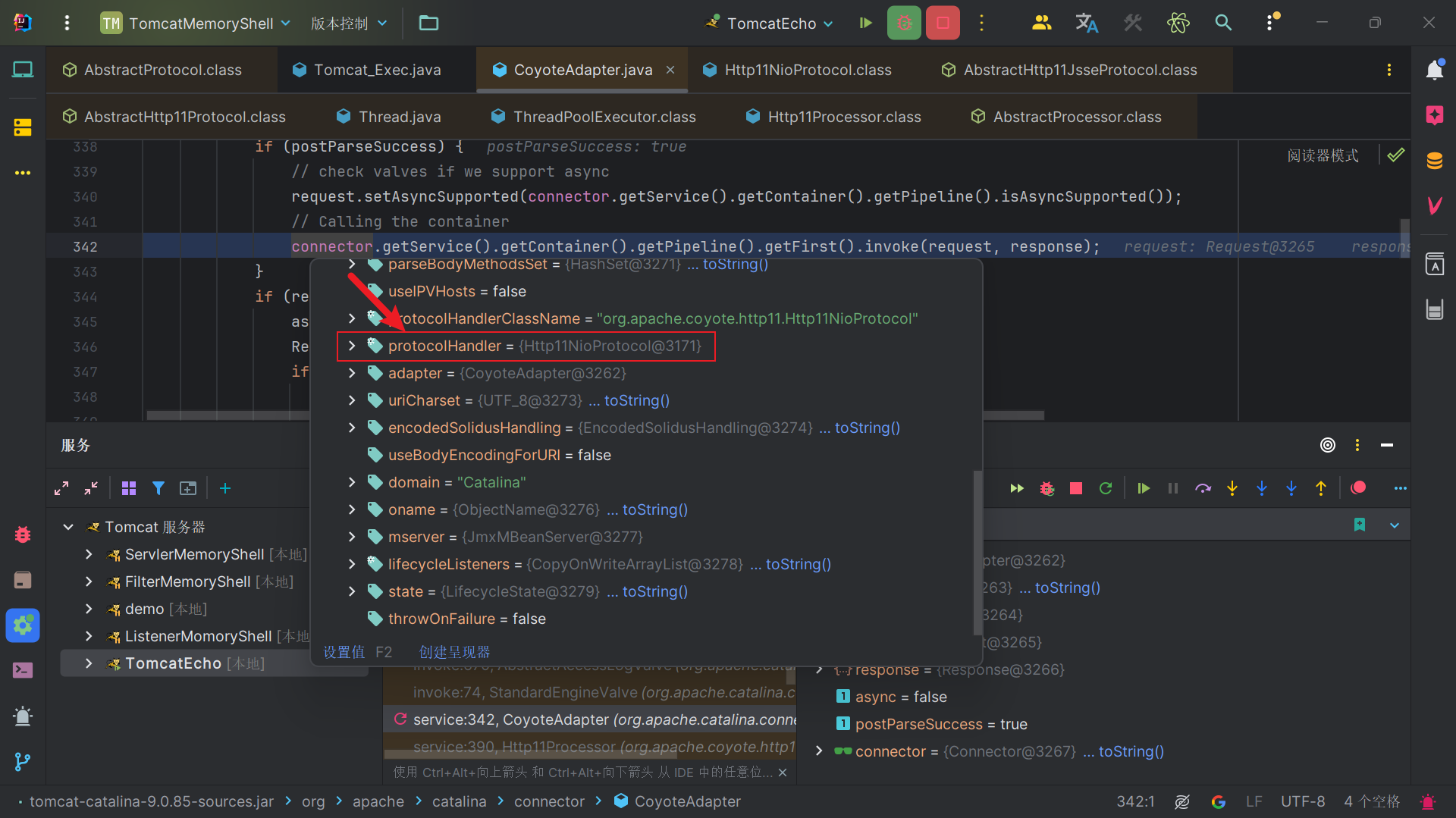
Task: Click the filter funnel icon in services
Action: pos(158,488)
